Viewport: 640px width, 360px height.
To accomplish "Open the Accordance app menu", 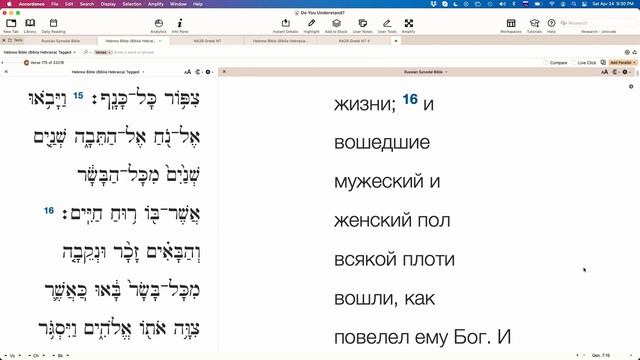I will 31,4.
